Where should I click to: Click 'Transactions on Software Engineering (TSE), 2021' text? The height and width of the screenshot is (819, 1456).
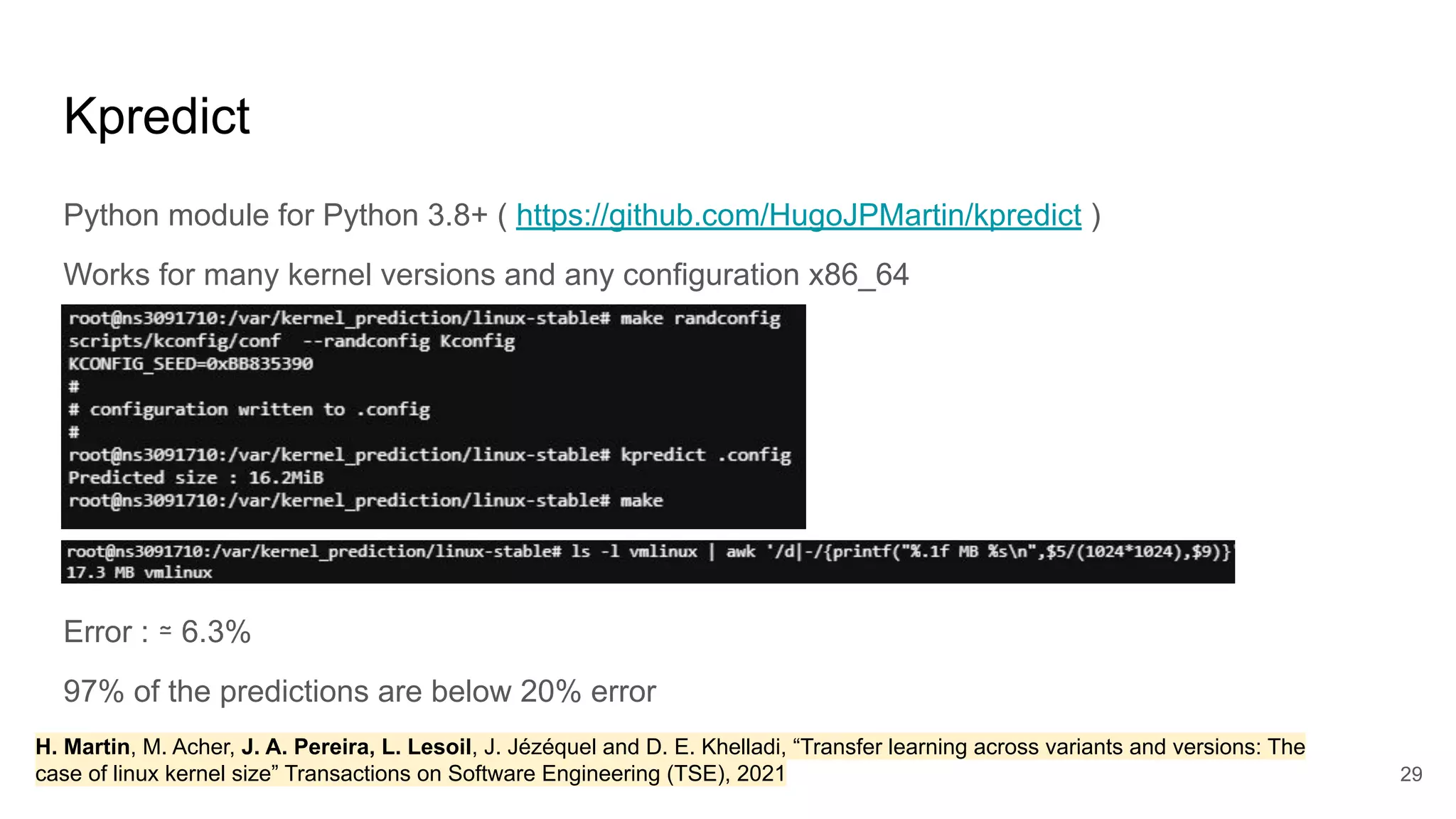(x=535, y=773)
